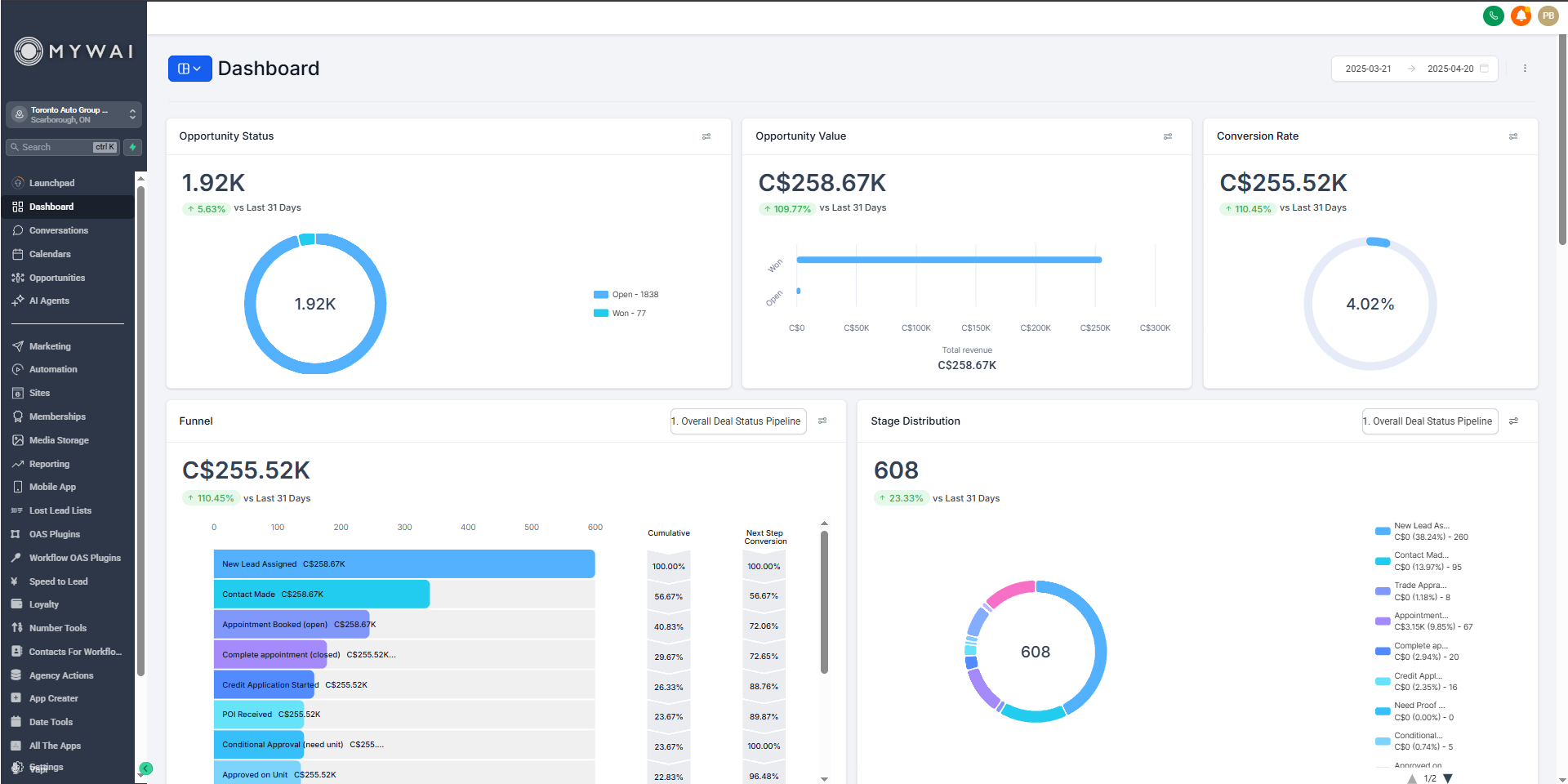Open Opportunity Value widget filter settings
The width and height of the screenshot is (1568, 784).
point(1168,136)
